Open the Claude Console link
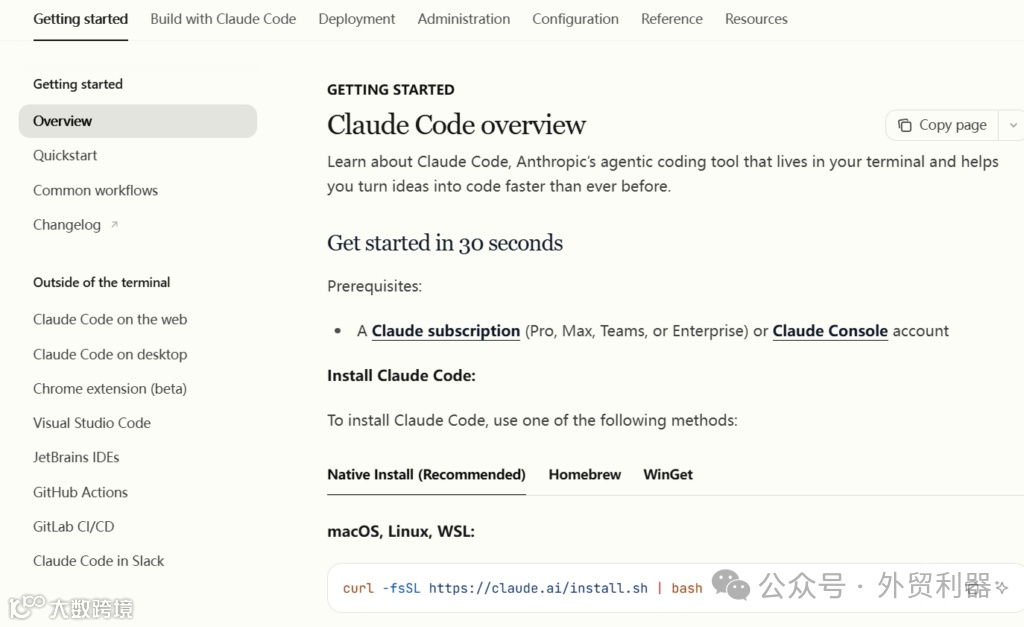 pos(830,331)
